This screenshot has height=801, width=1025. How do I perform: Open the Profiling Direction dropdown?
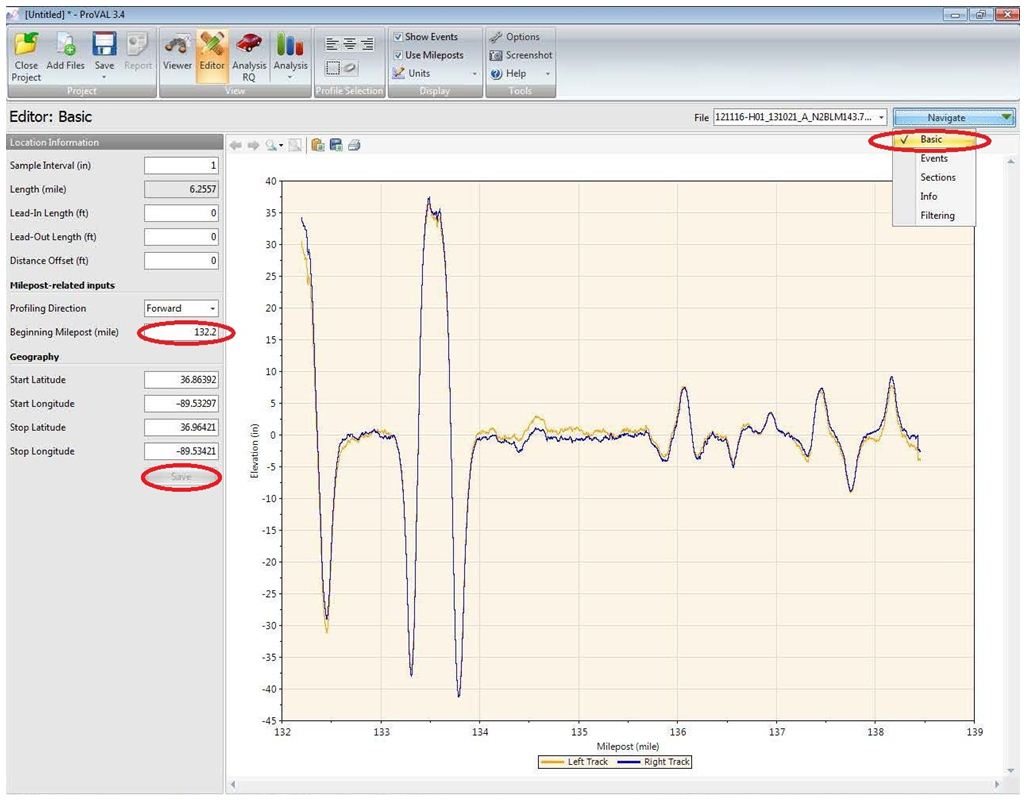[x=181, y=308]
